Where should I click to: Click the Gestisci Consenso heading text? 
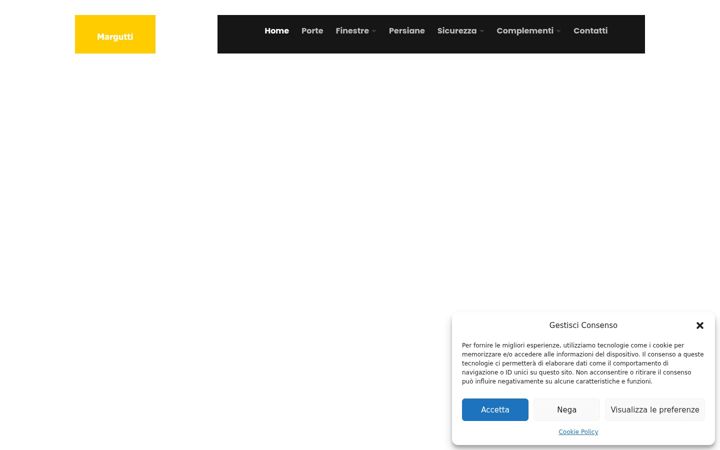click(x=583, y=325)
